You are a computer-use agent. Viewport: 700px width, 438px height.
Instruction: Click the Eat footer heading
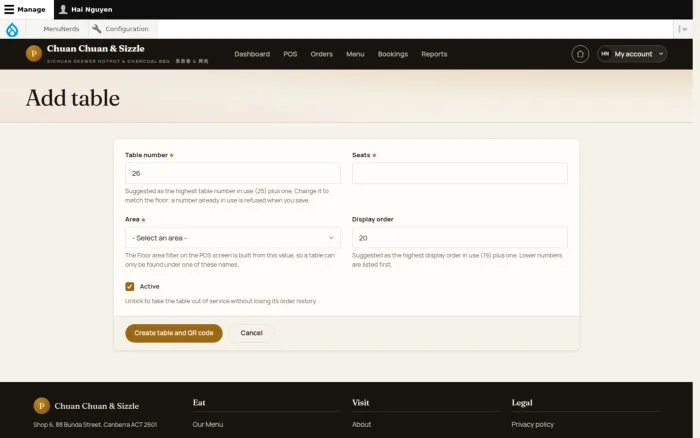[199, 403]
